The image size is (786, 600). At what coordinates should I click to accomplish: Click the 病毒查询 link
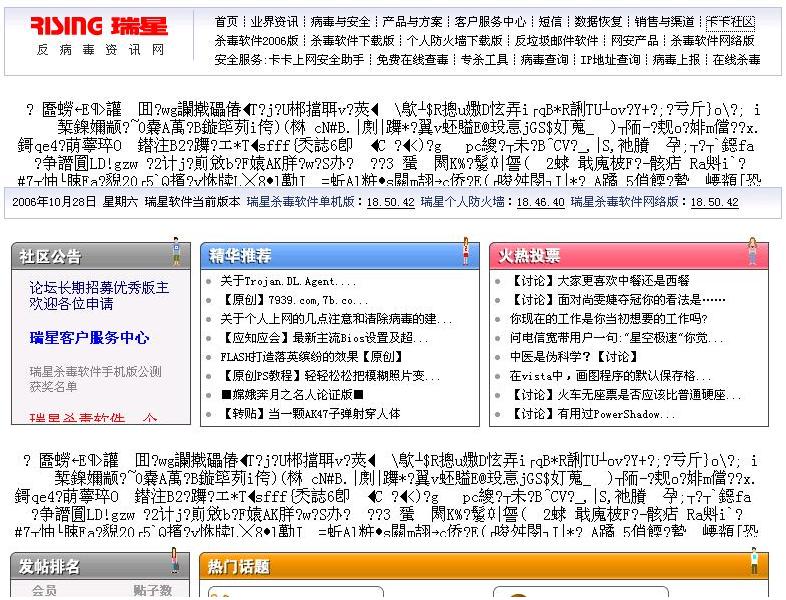pyautogui.click(x=544, y=60)
